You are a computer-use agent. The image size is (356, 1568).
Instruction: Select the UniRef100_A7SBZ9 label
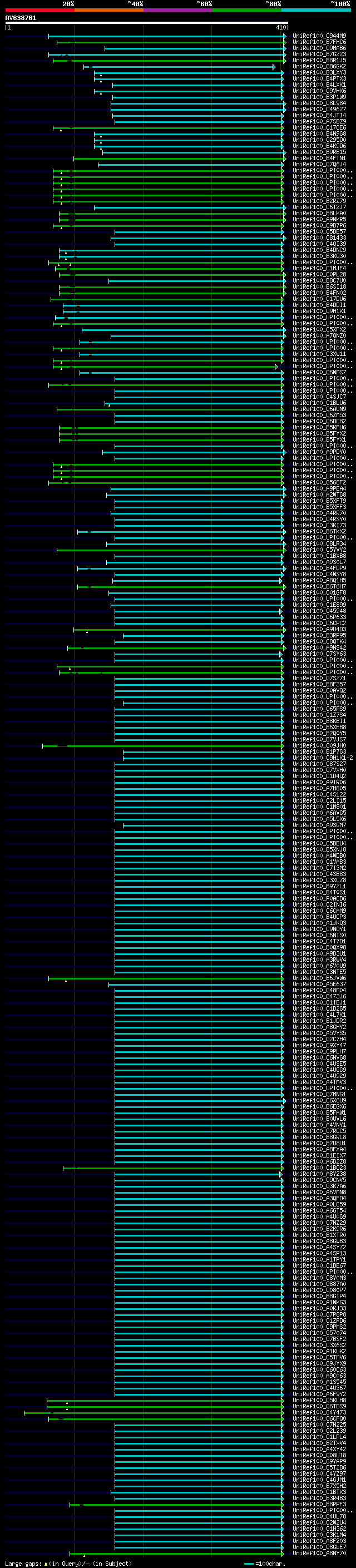[x=319, y=122]
